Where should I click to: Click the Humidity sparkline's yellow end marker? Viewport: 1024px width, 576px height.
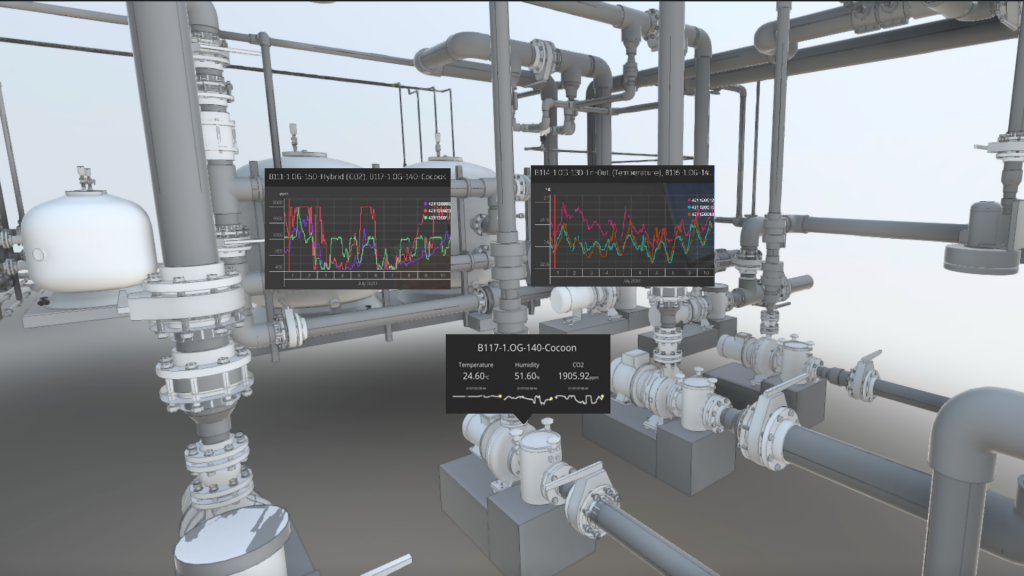click(551, 397)
